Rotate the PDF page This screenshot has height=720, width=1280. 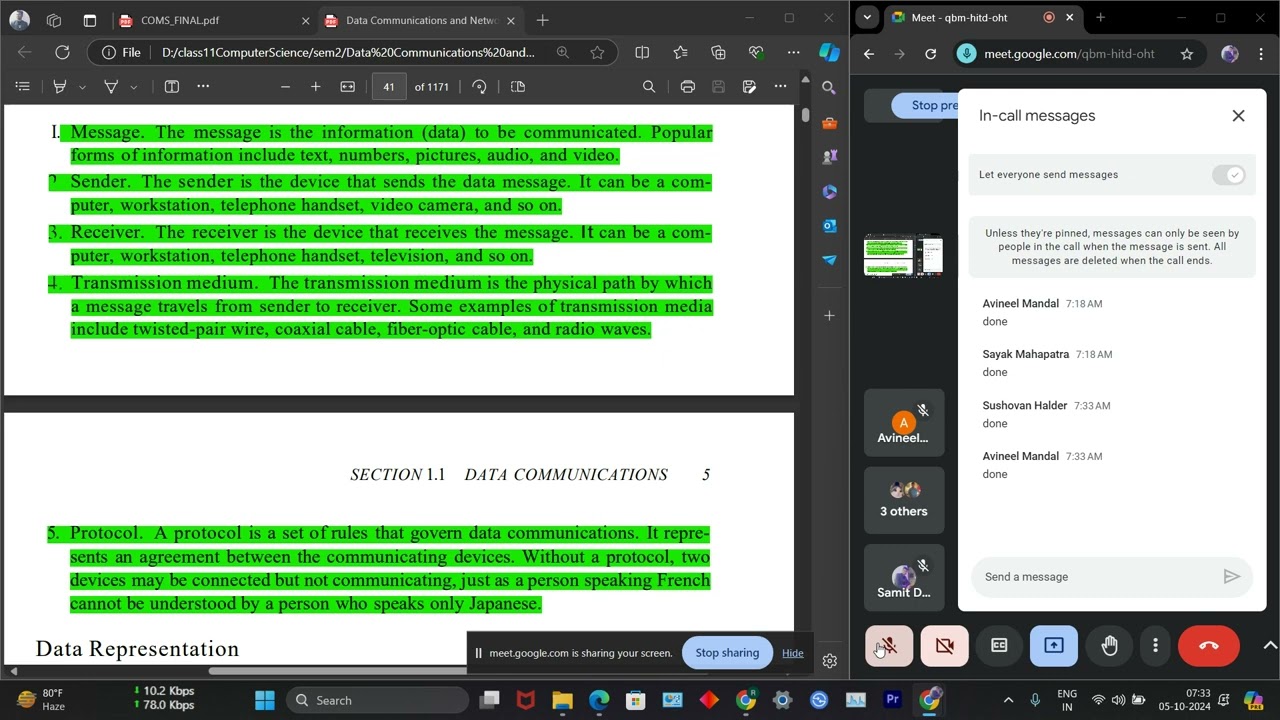point(479,87)
